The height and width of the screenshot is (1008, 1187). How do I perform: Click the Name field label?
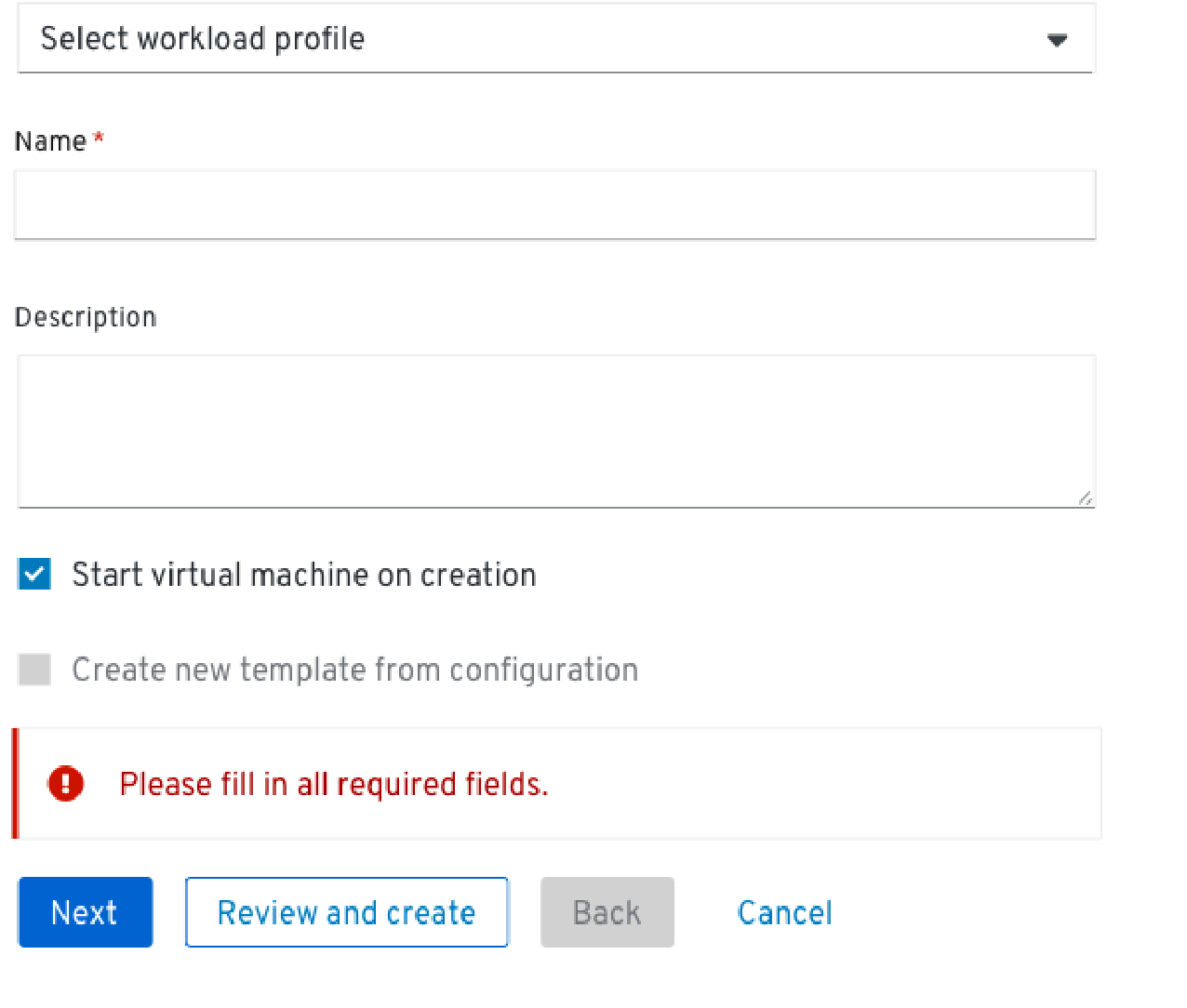(50, 141)
